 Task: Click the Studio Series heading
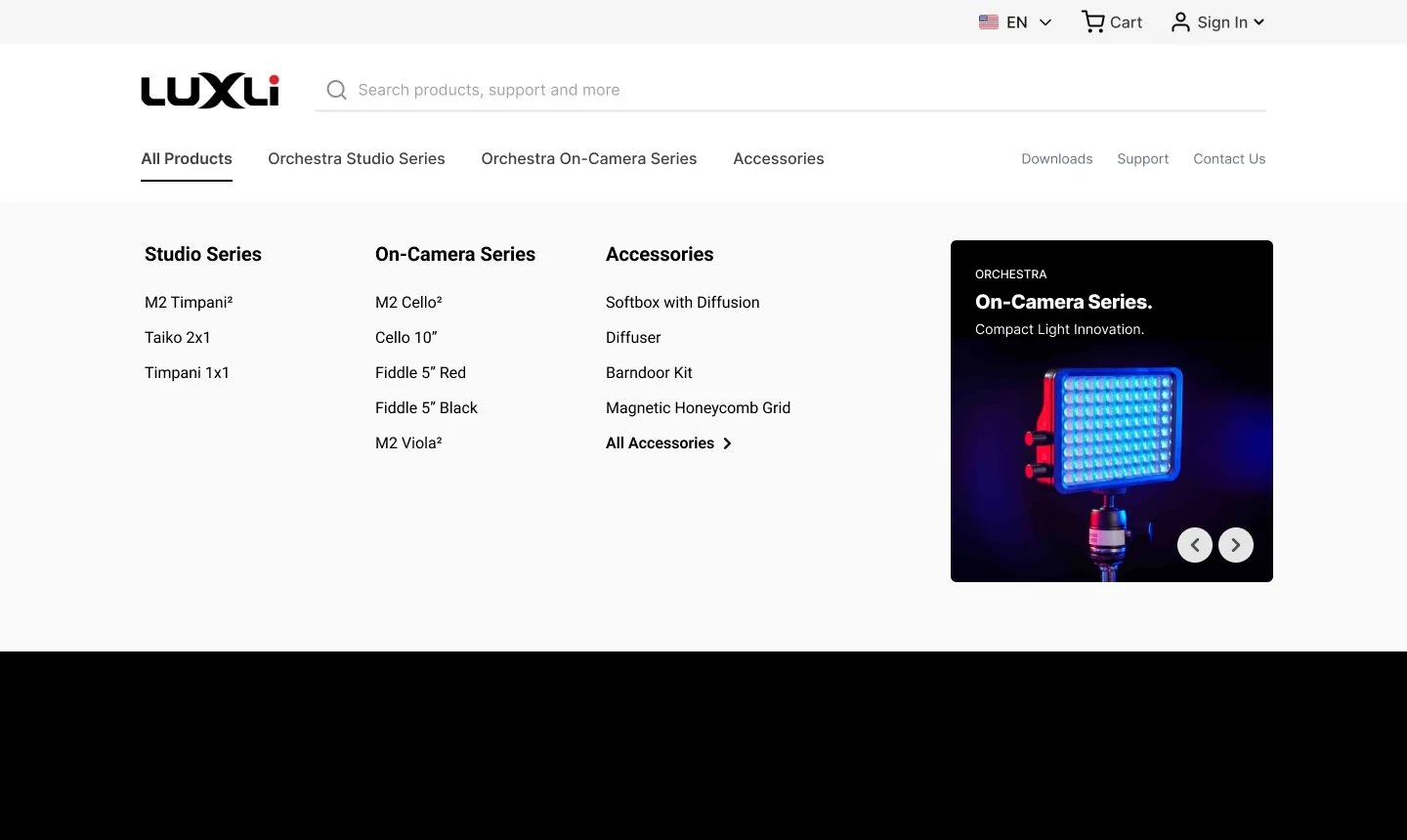pyautogui.click(x=203, y=254)
